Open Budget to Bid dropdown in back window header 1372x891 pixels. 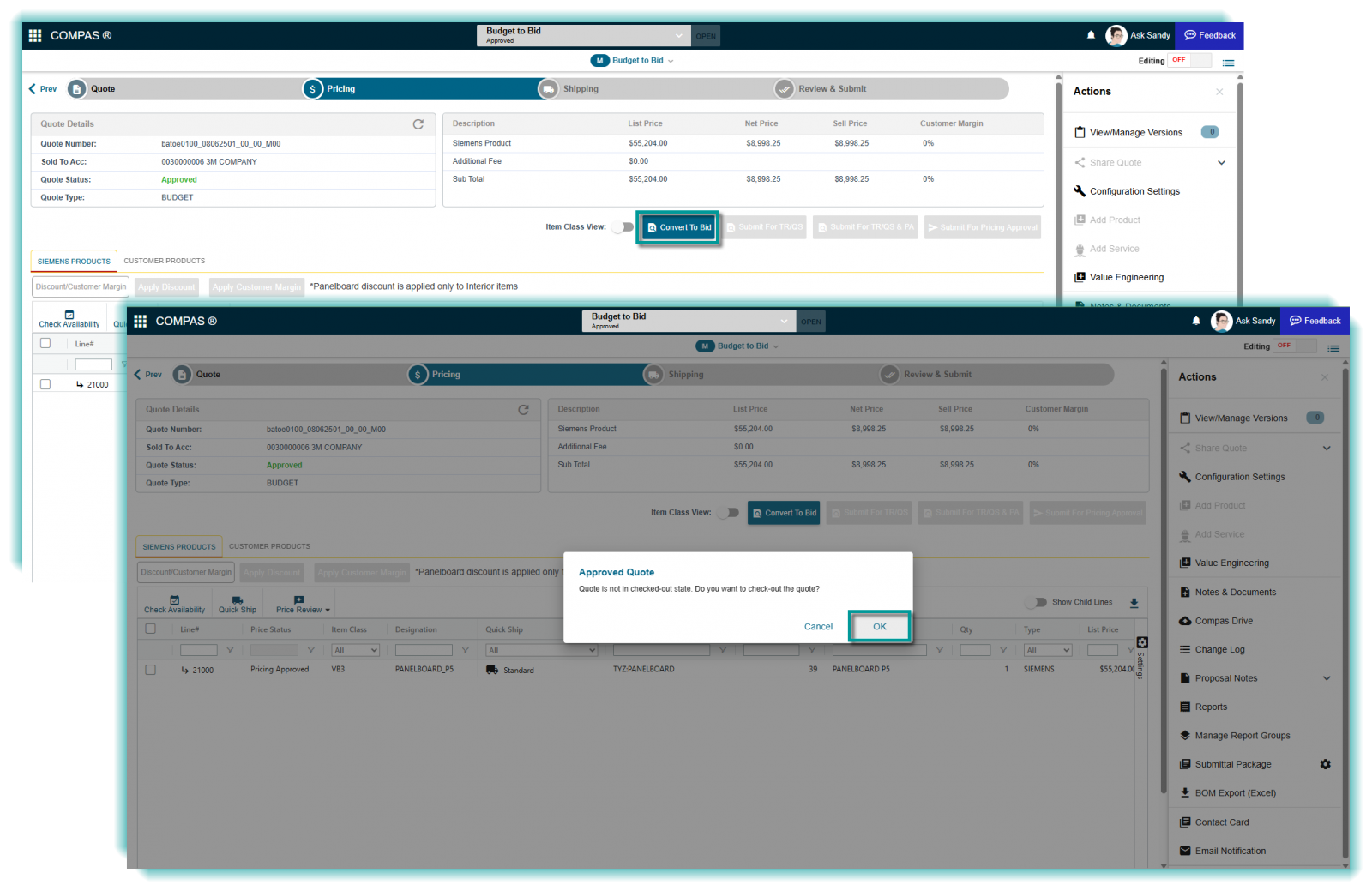point(584,35)
